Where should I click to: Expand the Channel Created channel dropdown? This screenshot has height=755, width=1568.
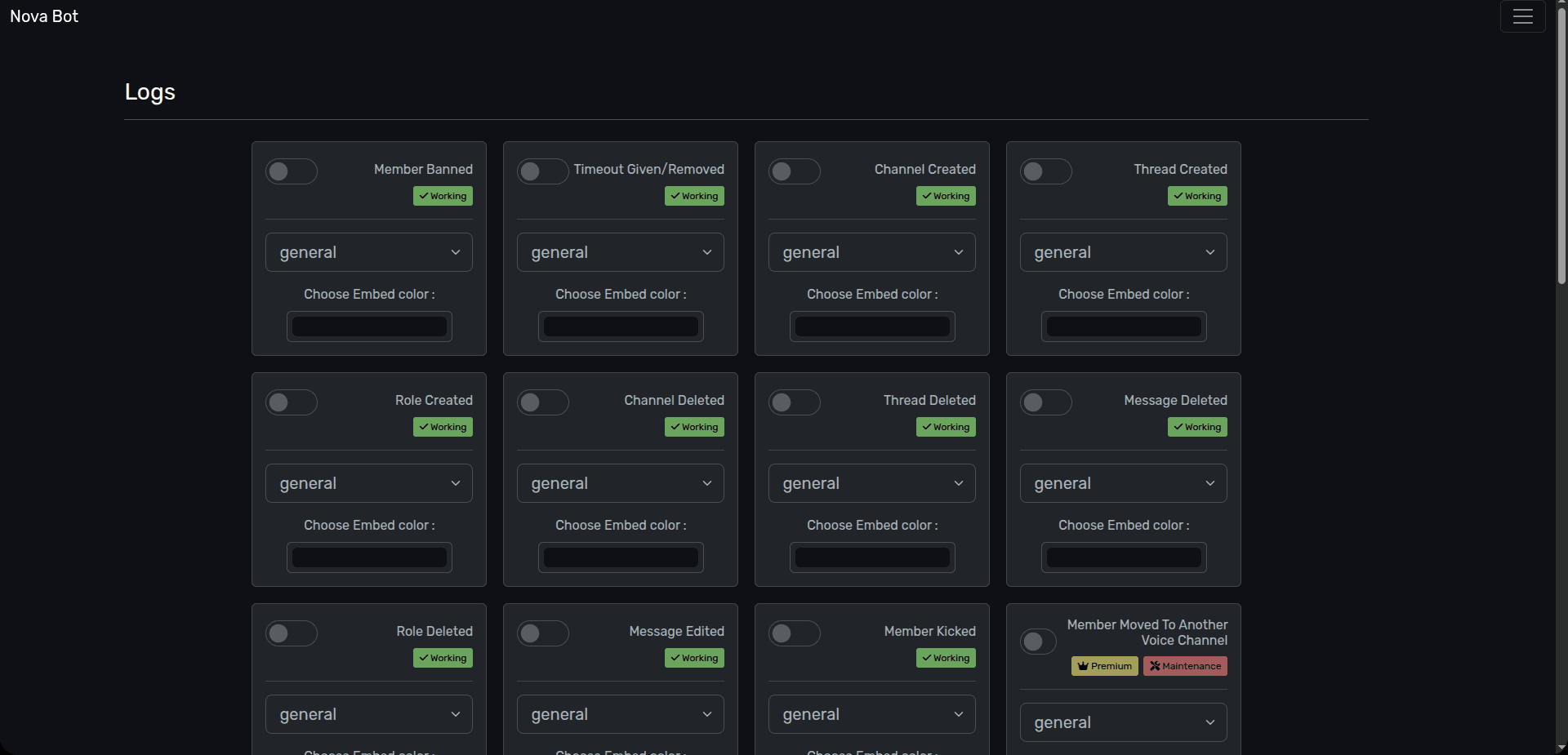click(871, 252)
